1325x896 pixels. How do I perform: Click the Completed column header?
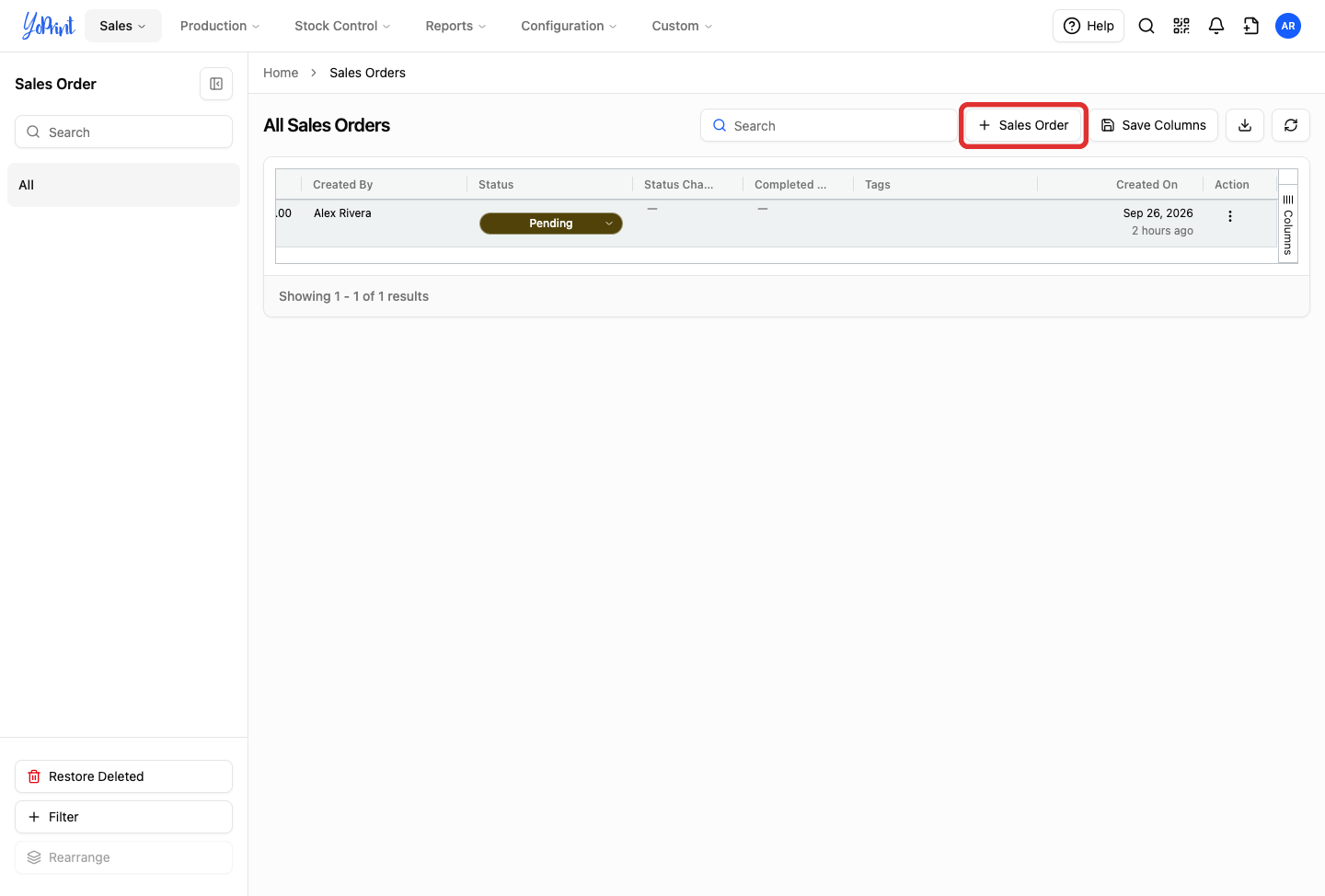(798, 185)
